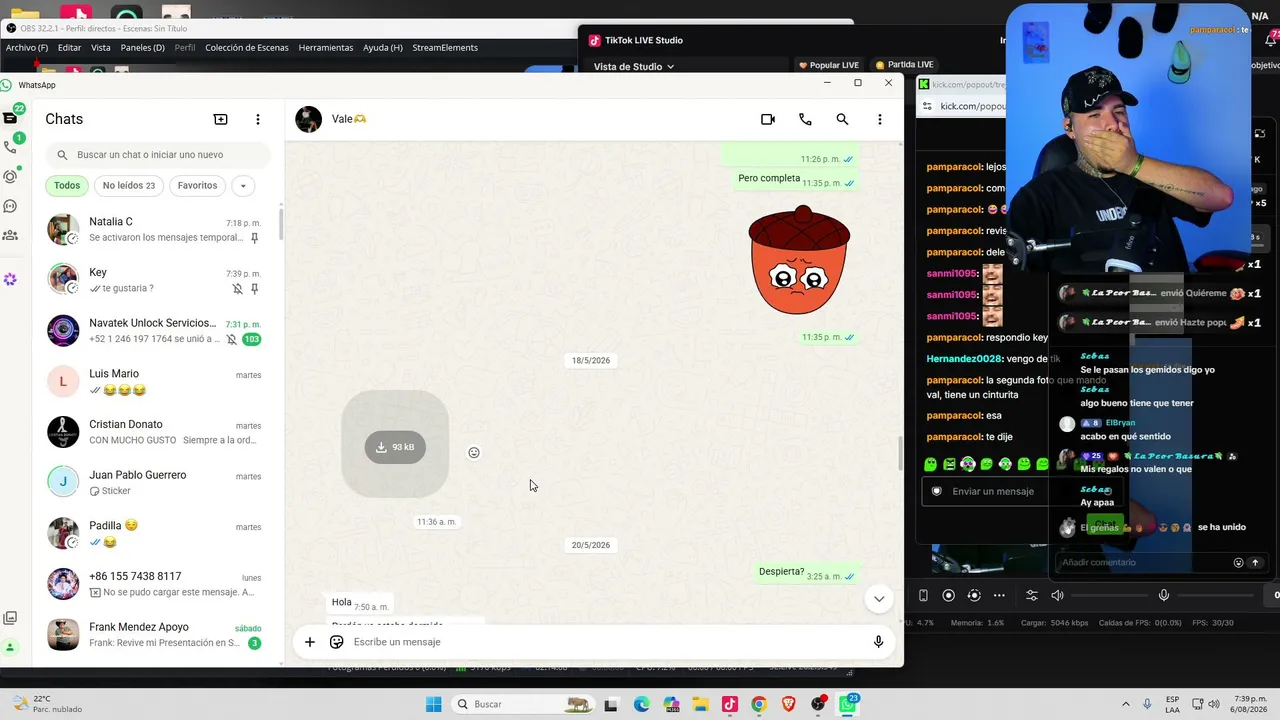Select the Todos chat filter

[x=67, y=185]
